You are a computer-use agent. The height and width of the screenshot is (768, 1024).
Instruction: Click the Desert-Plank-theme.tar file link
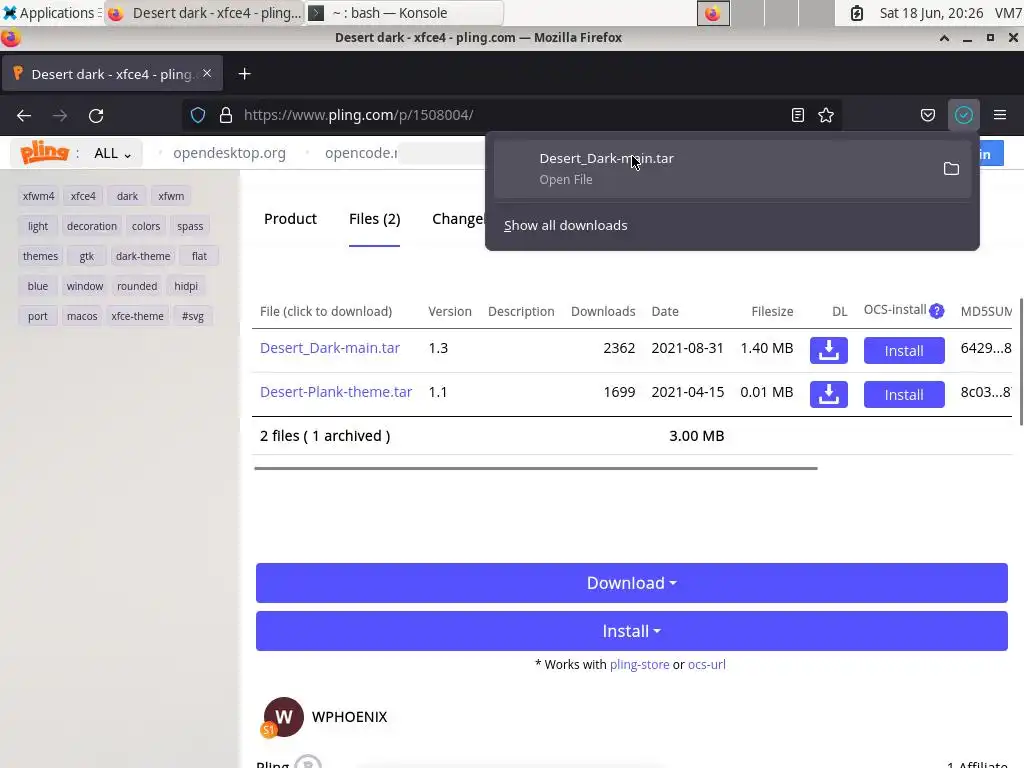[336, 392]
